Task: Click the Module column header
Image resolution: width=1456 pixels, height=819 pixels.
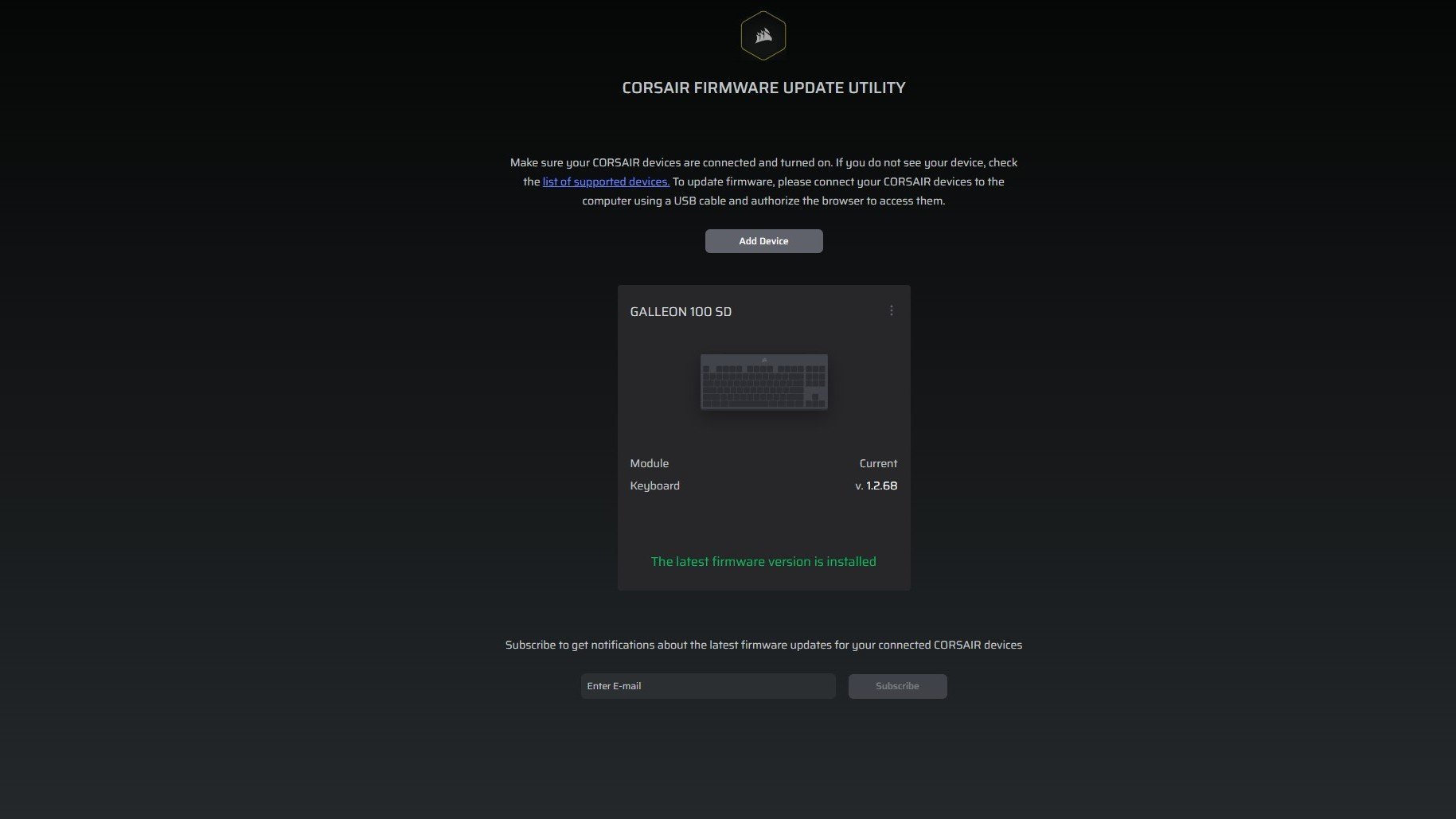Action: click(649, 463)
